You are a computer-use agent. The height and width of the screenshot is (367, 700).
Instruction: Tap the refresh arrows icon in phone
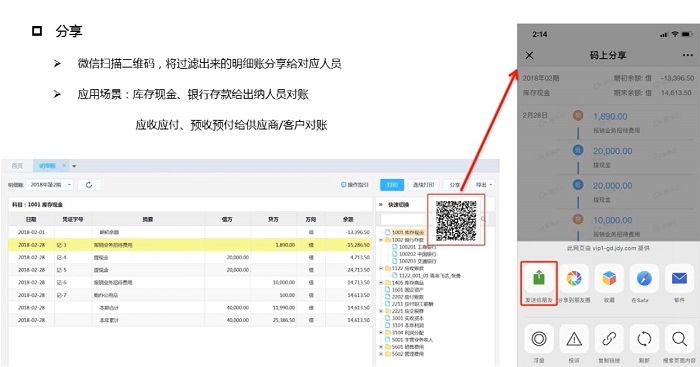644,339
